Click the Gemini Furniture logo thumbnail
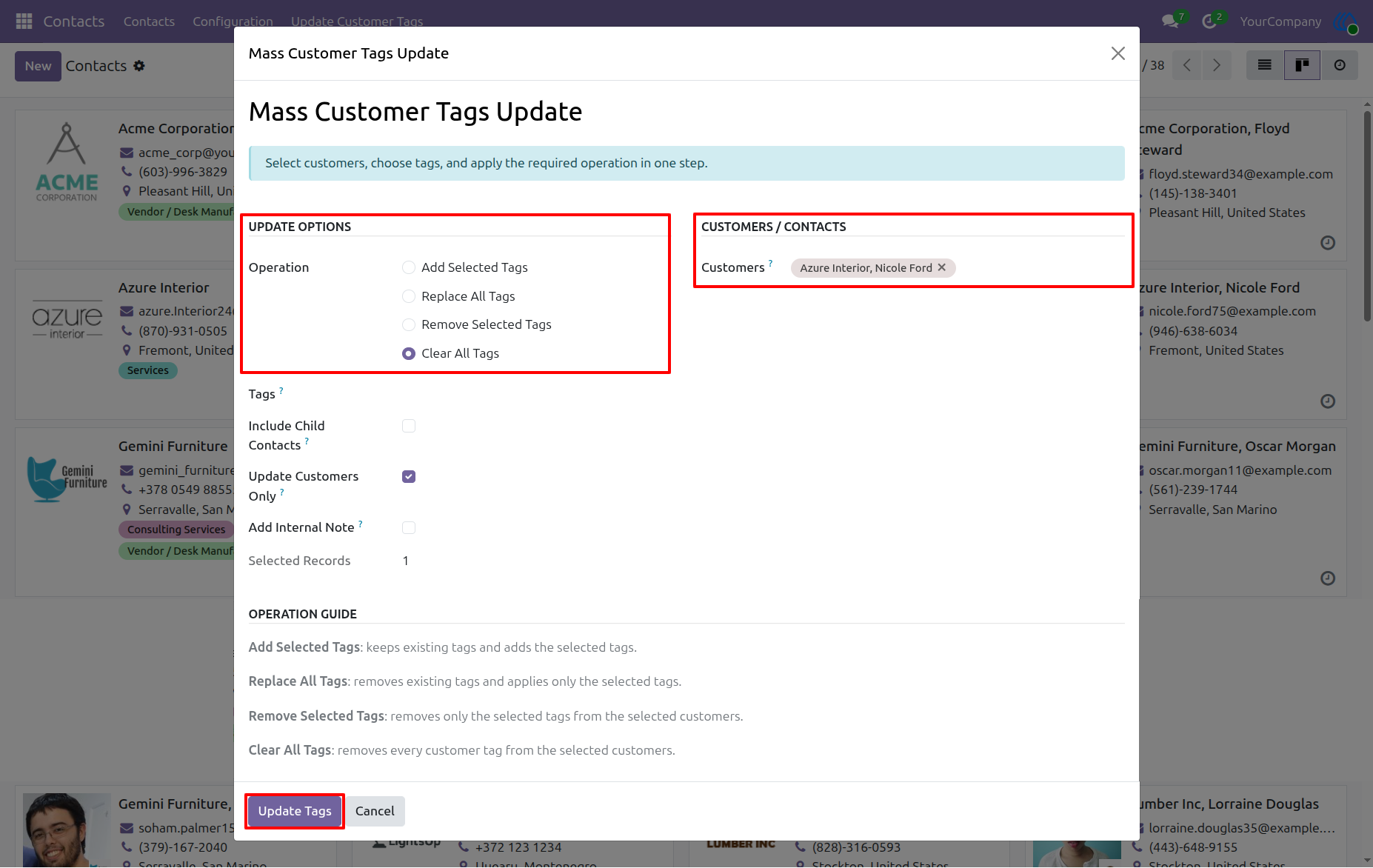This screenshot has width=1373, height=868. click(x=67, y=478)
